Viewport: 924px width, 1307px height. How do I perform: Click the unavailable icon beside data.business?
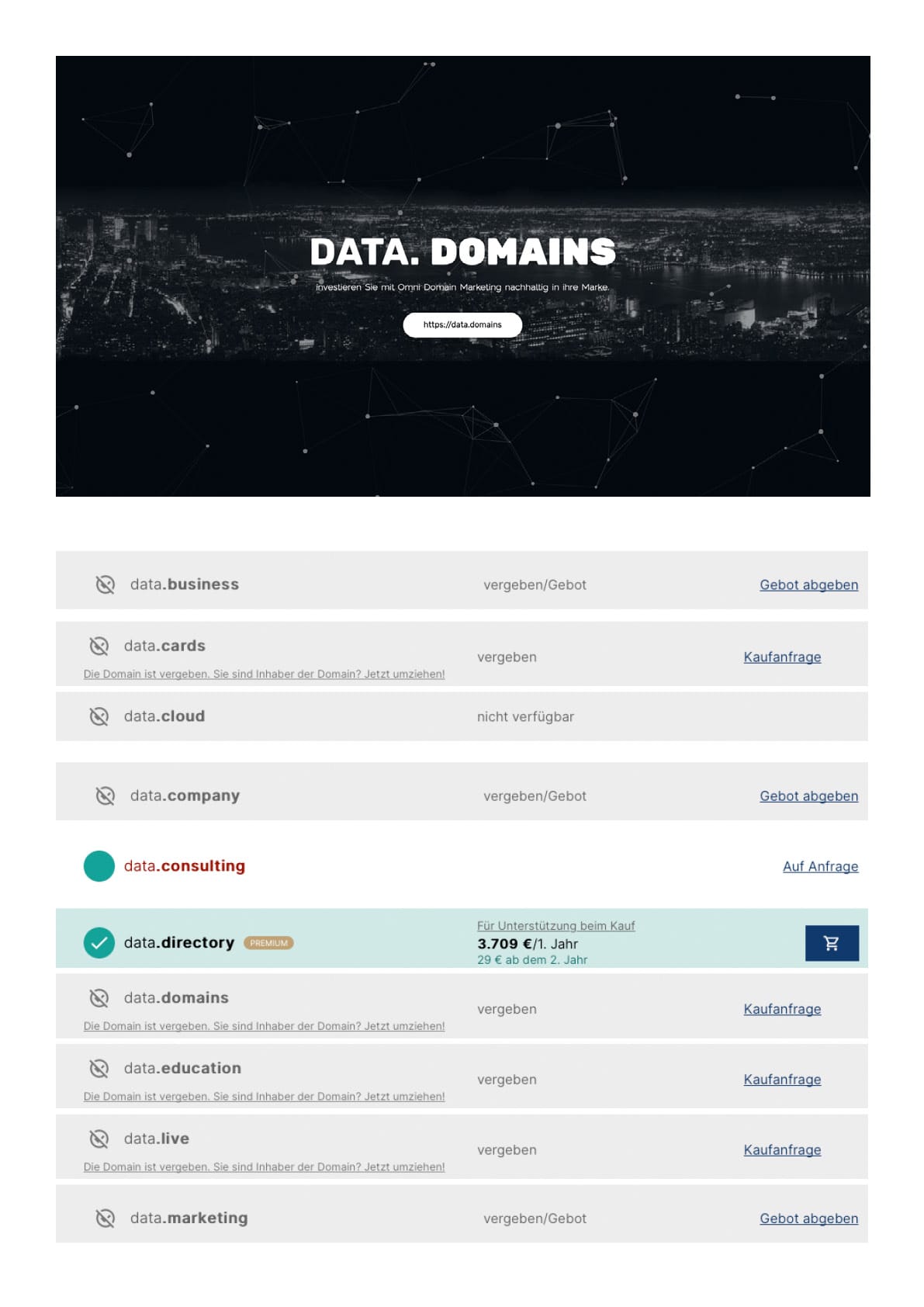pyautogui.click(x=105, y=584)
